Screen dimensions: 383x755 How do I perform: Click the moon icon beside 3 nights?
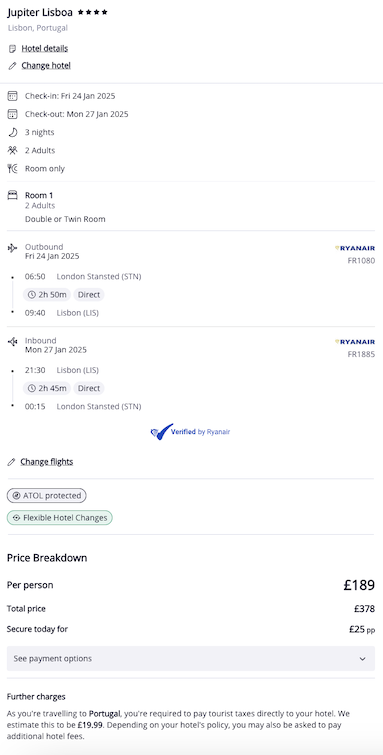coord(13,132)
